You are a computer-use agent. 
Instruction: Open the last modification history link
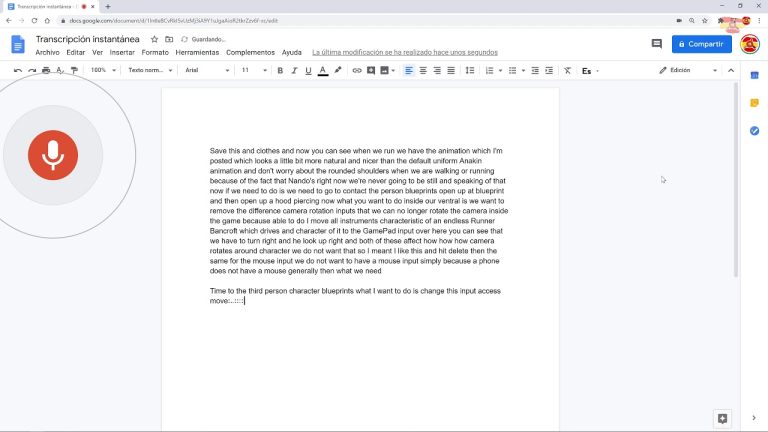(405, 52)
